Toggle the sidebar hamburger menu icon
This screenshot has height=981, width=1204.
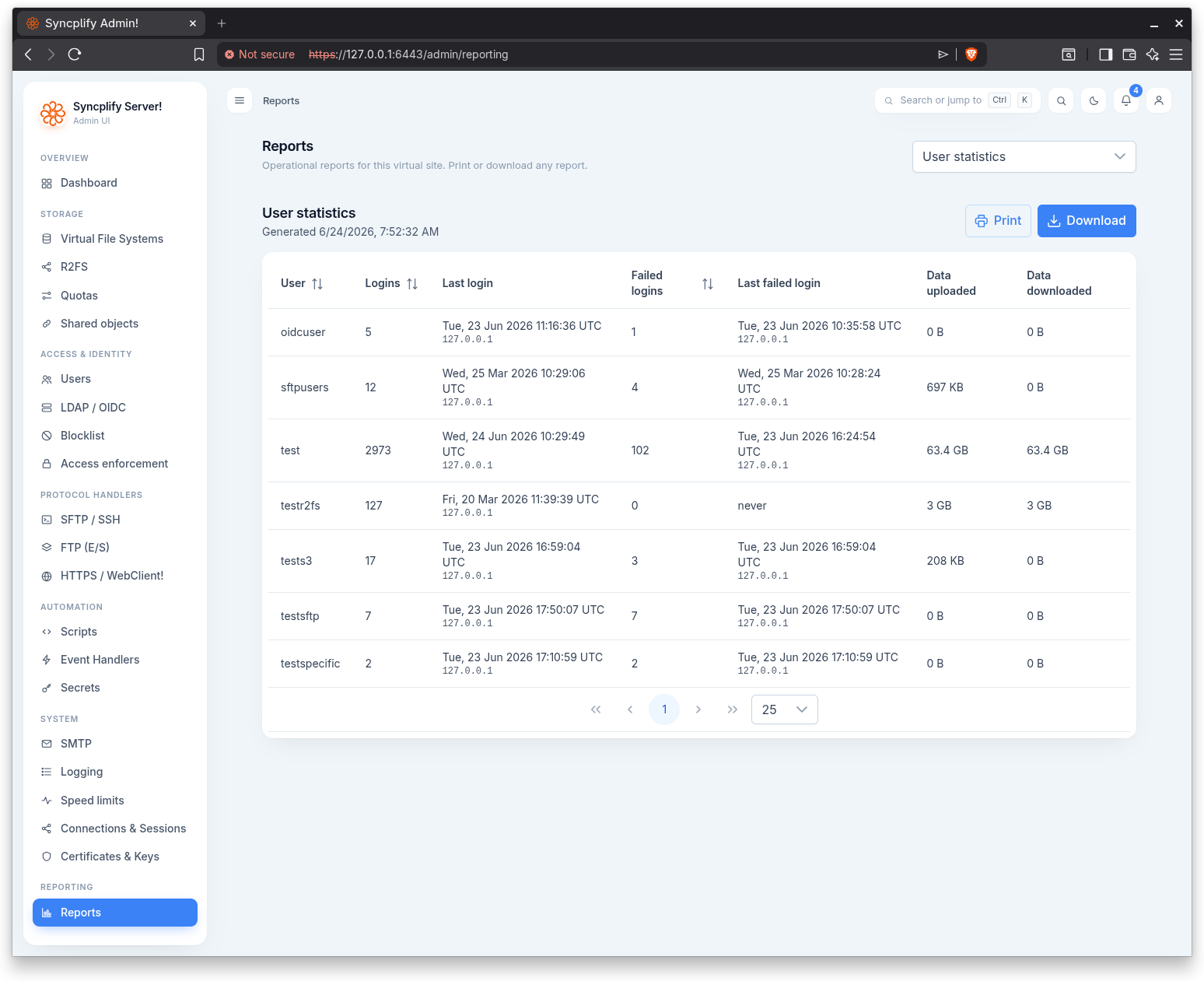[x=240, y=100]
